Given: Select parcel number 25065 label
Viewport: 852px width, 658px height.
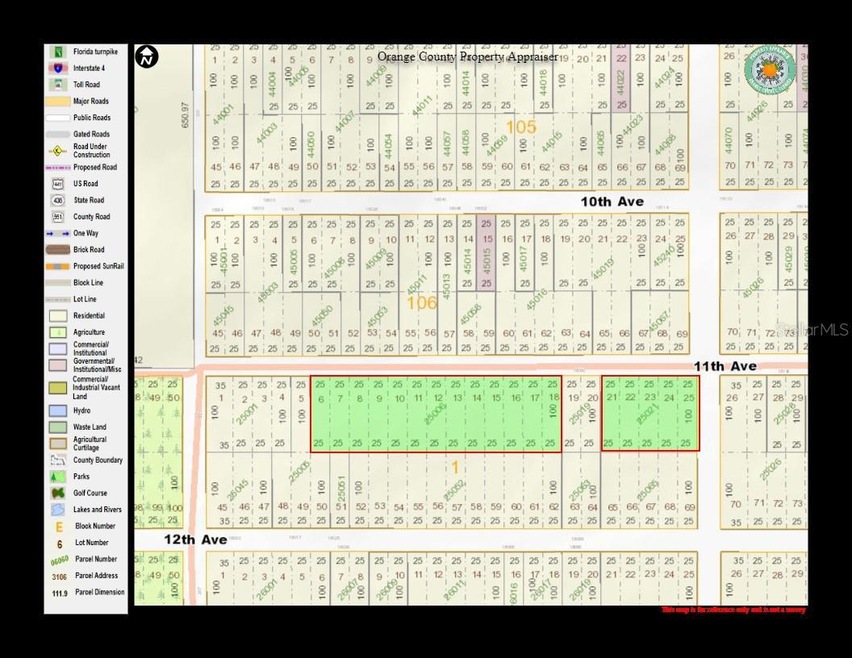Looking at the screenshot, I should [646, 490].
